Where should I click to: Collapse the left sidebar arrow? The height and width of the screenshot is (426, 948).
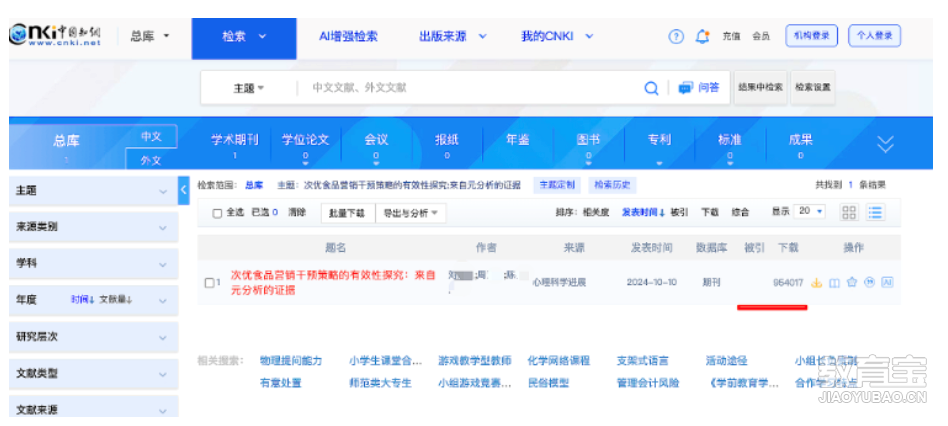click(x=183, y=190)
